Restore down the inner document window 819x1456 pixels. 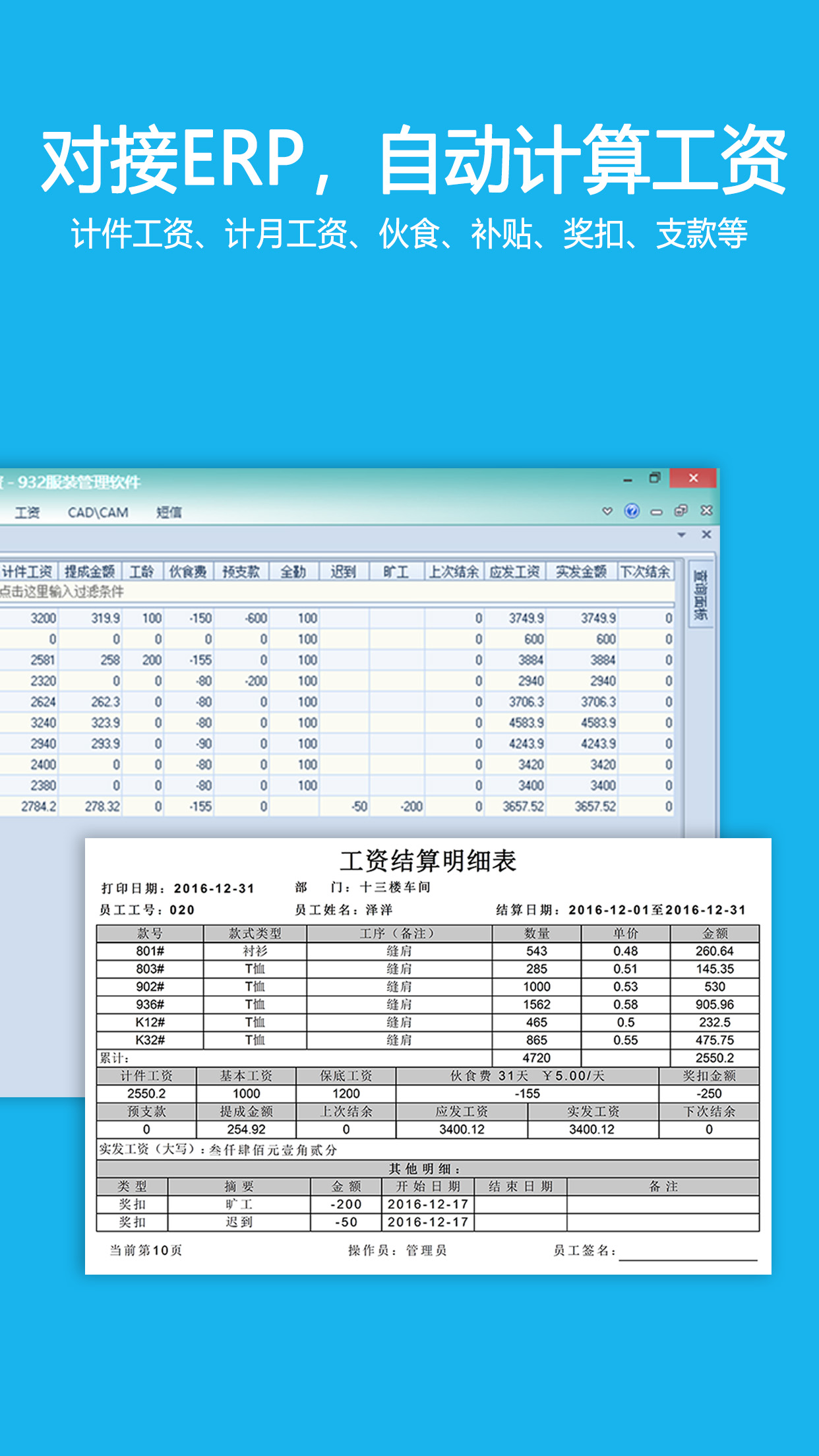(x=681, y=511)
